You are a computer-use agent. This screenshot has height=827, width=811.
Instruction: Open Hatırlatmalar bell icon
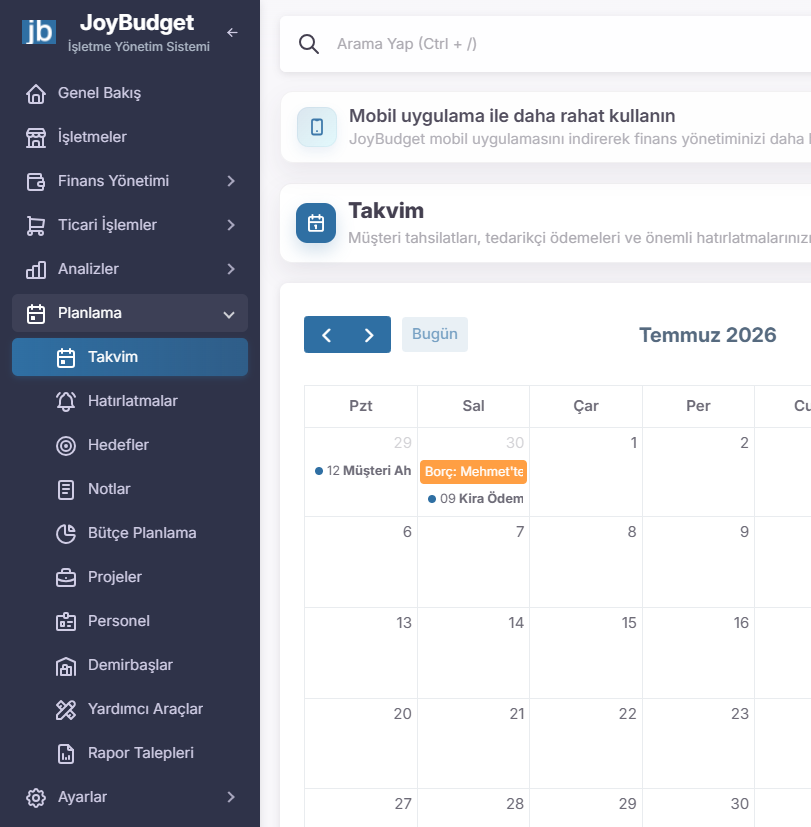click(66, 401)
